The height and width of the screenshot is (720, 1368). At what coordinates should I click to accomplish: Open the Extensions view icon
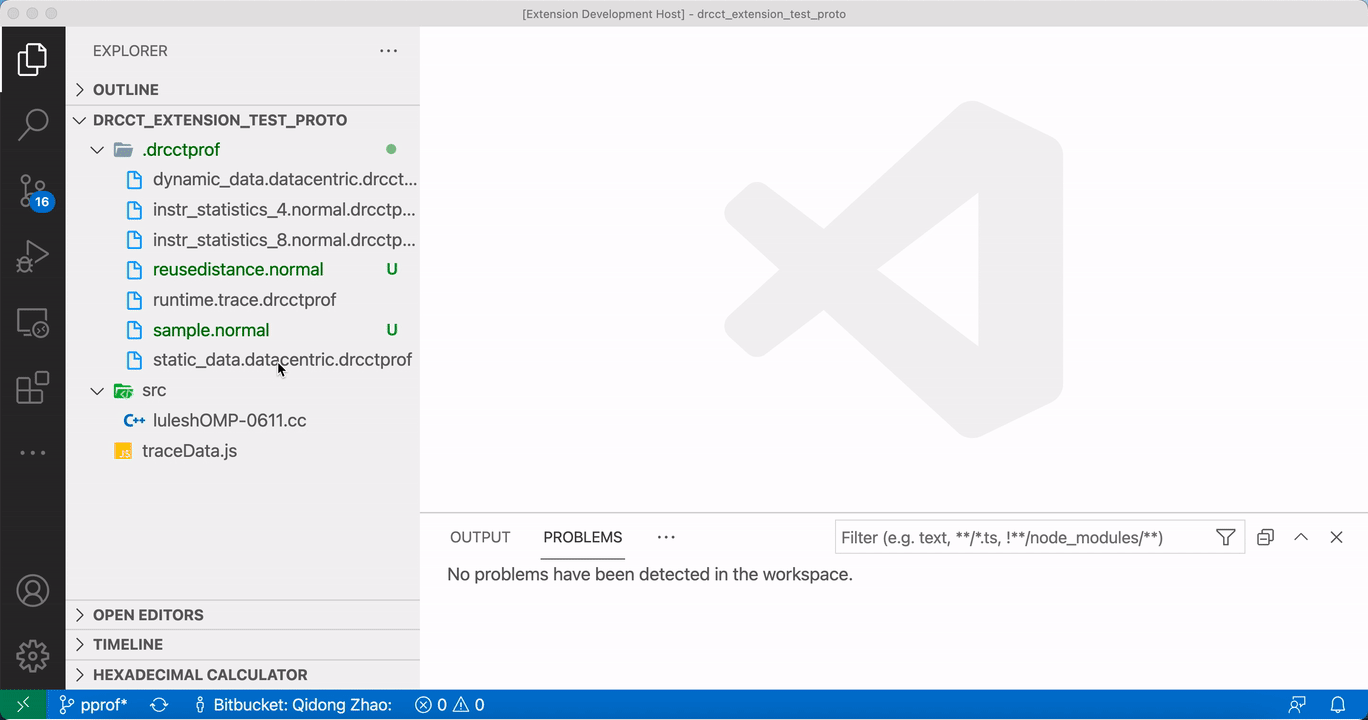pyautogui.click(x=32, y=387)
